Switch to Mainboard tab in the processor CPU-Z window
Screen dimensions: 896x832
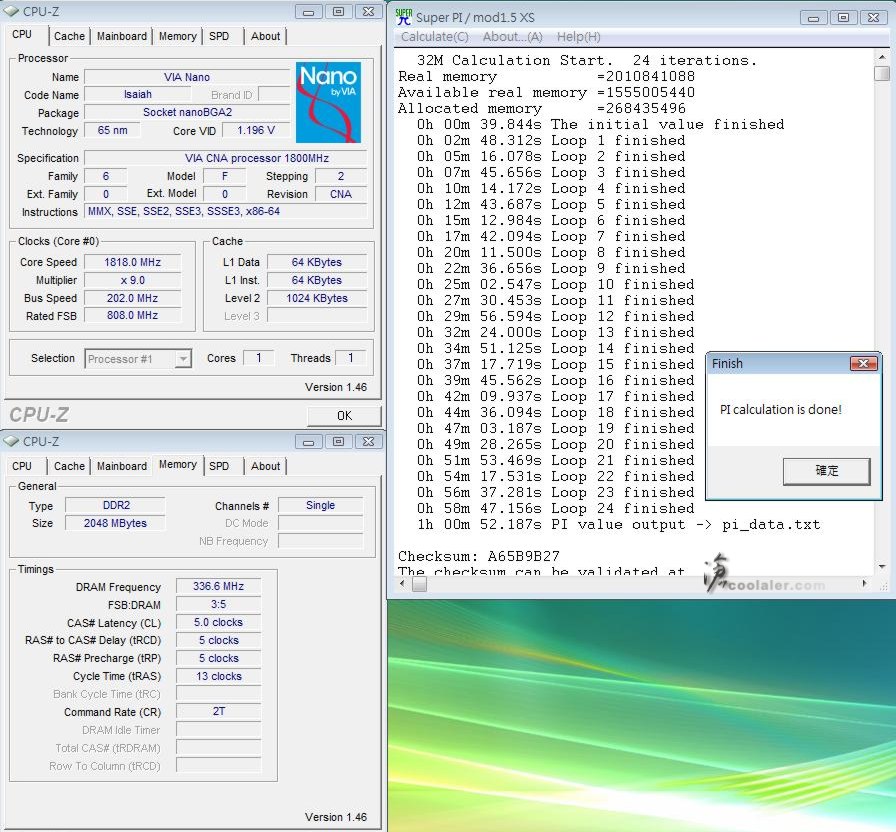tap(122, 36)
